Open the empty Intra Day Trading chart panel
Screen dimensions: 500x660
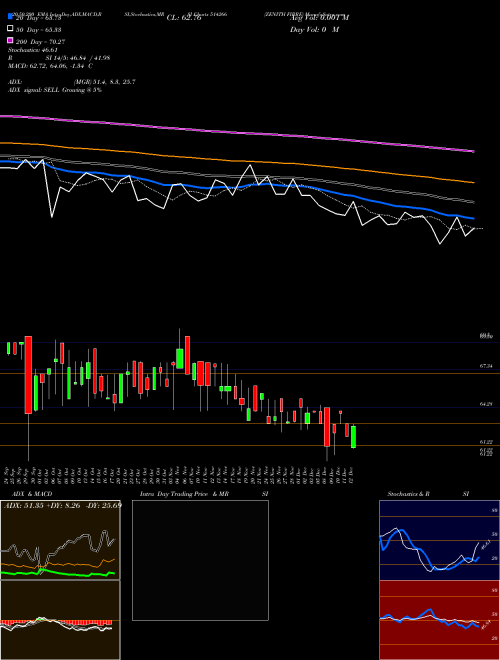(x=200, y=560)
